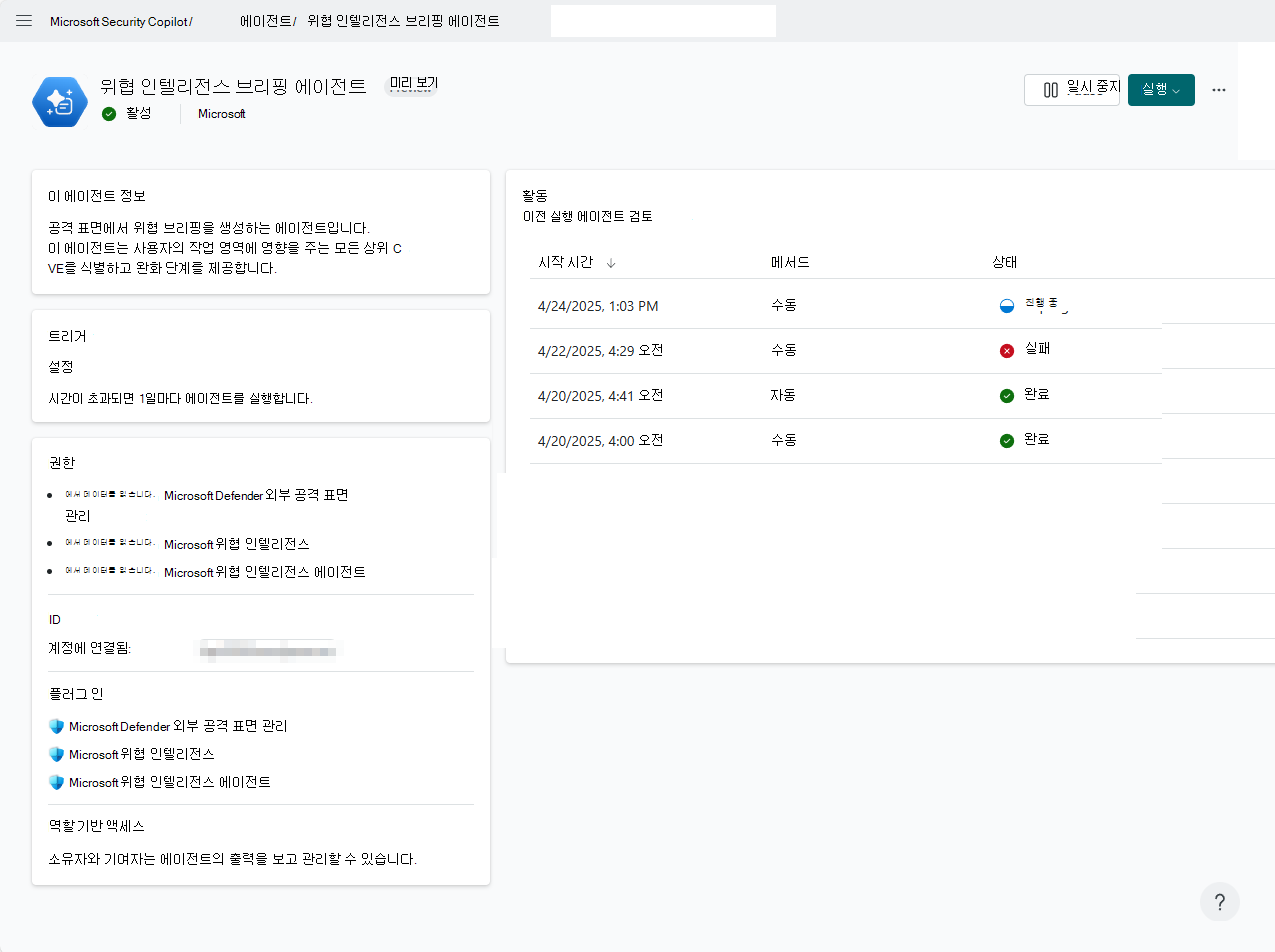This screenshot has width=1275, height=952.
Task: Click shield icon beside Microsoft 위협 인텔리전스 plugin
Action: (56, 754)
